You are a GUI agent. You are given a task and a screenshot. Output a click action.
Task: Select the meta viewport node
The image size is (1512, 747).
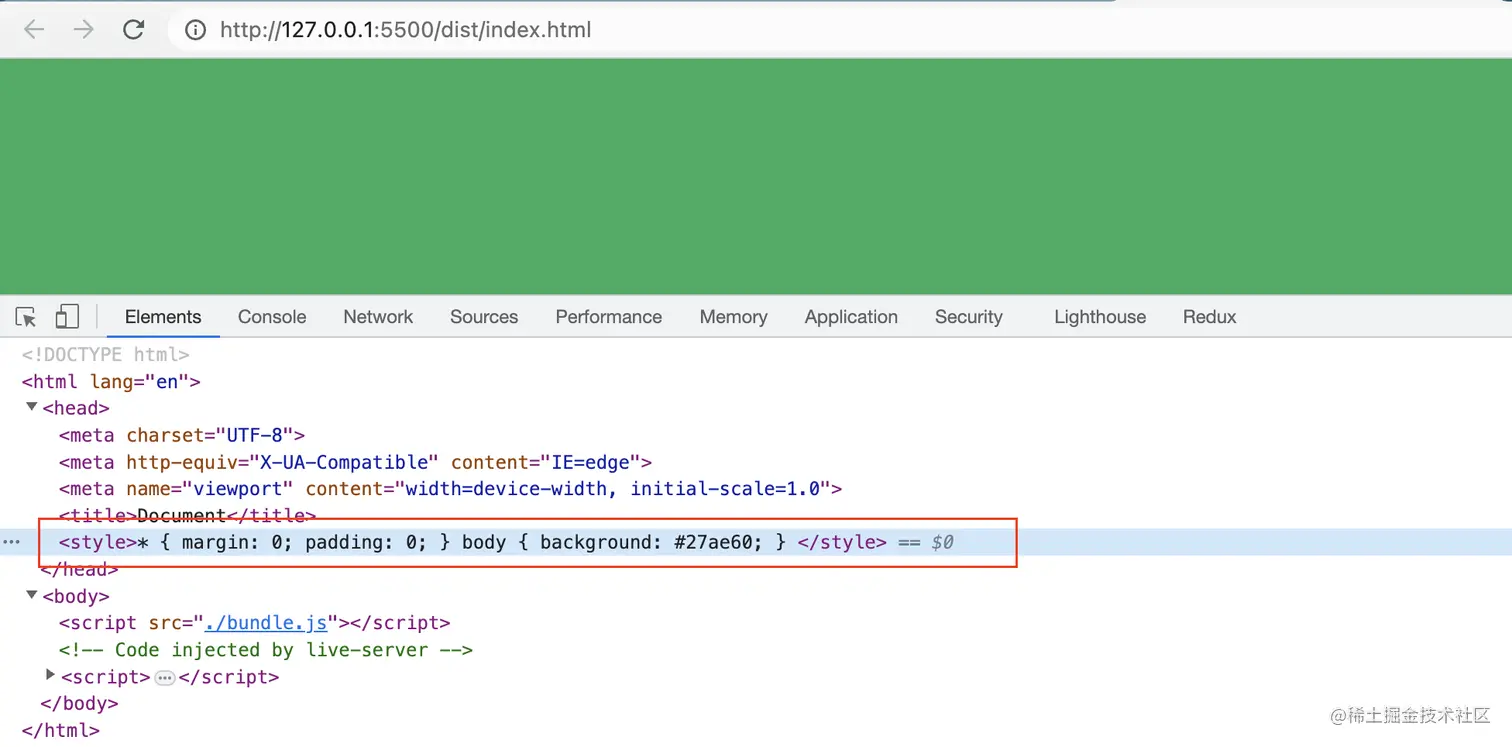[x=450, y=489]
